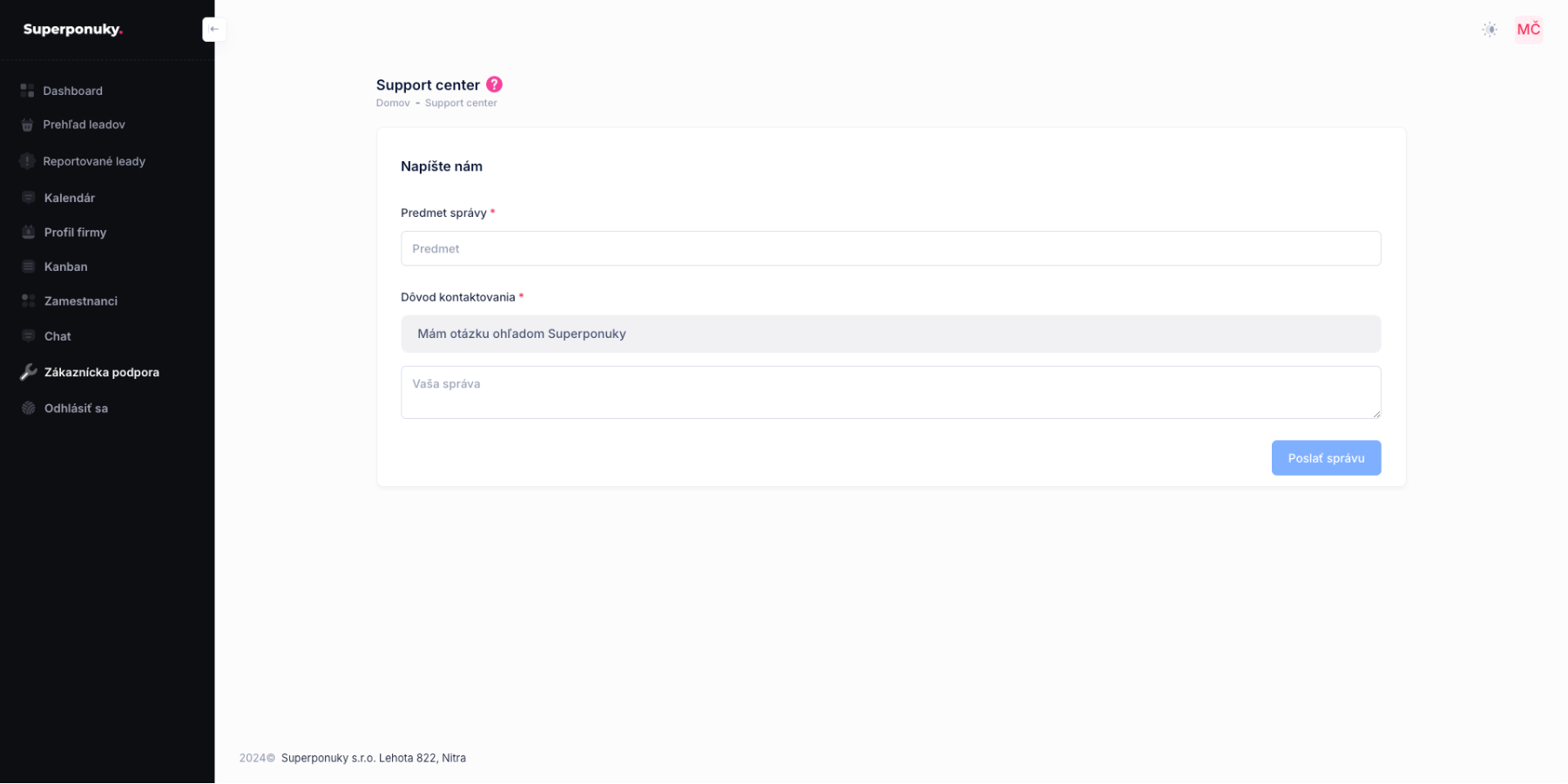
Task: Click the Dashboard icon in sidebar
Action: 27,91
